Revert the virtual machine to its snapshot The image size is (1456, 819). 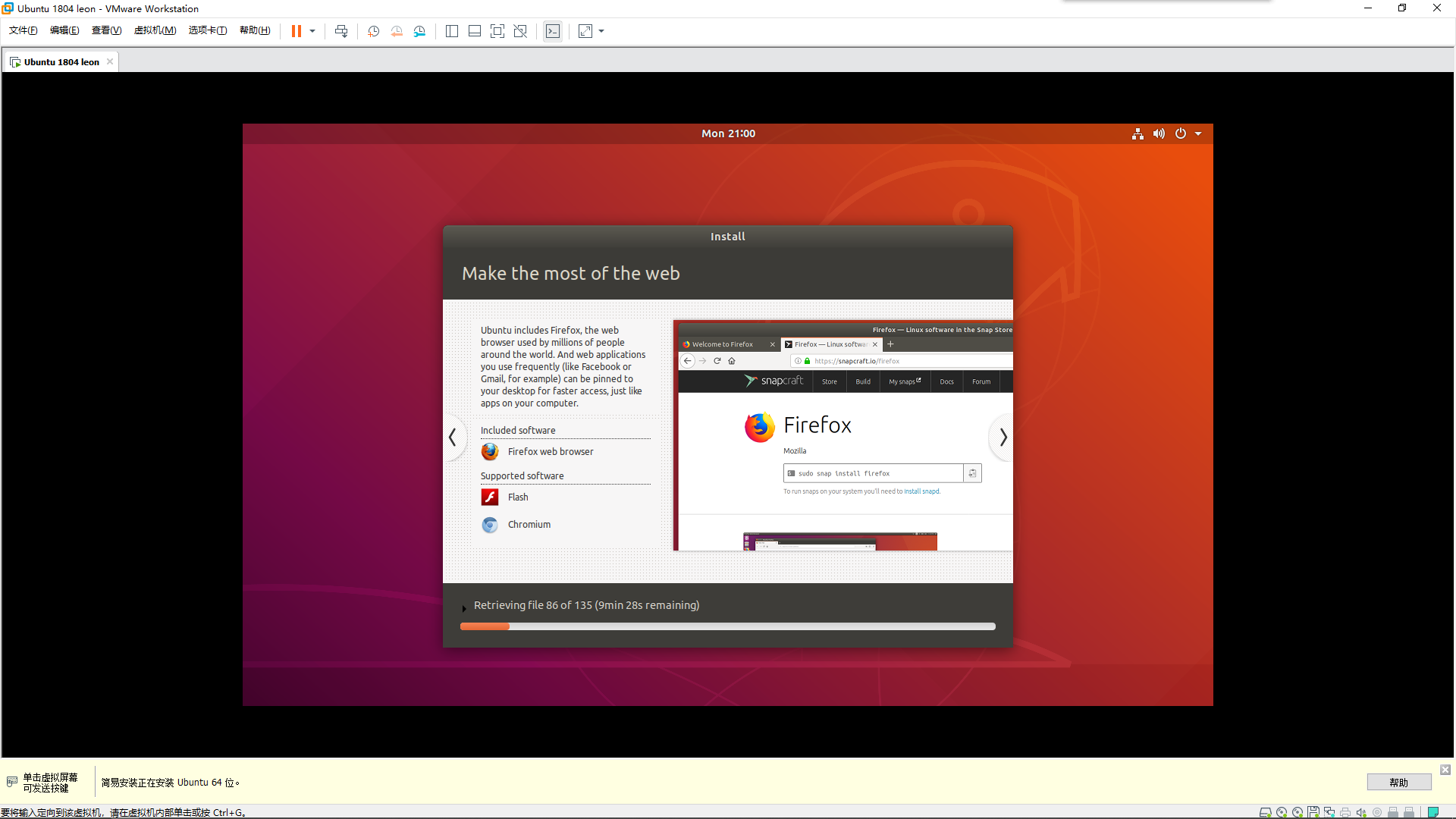point(397,31)
